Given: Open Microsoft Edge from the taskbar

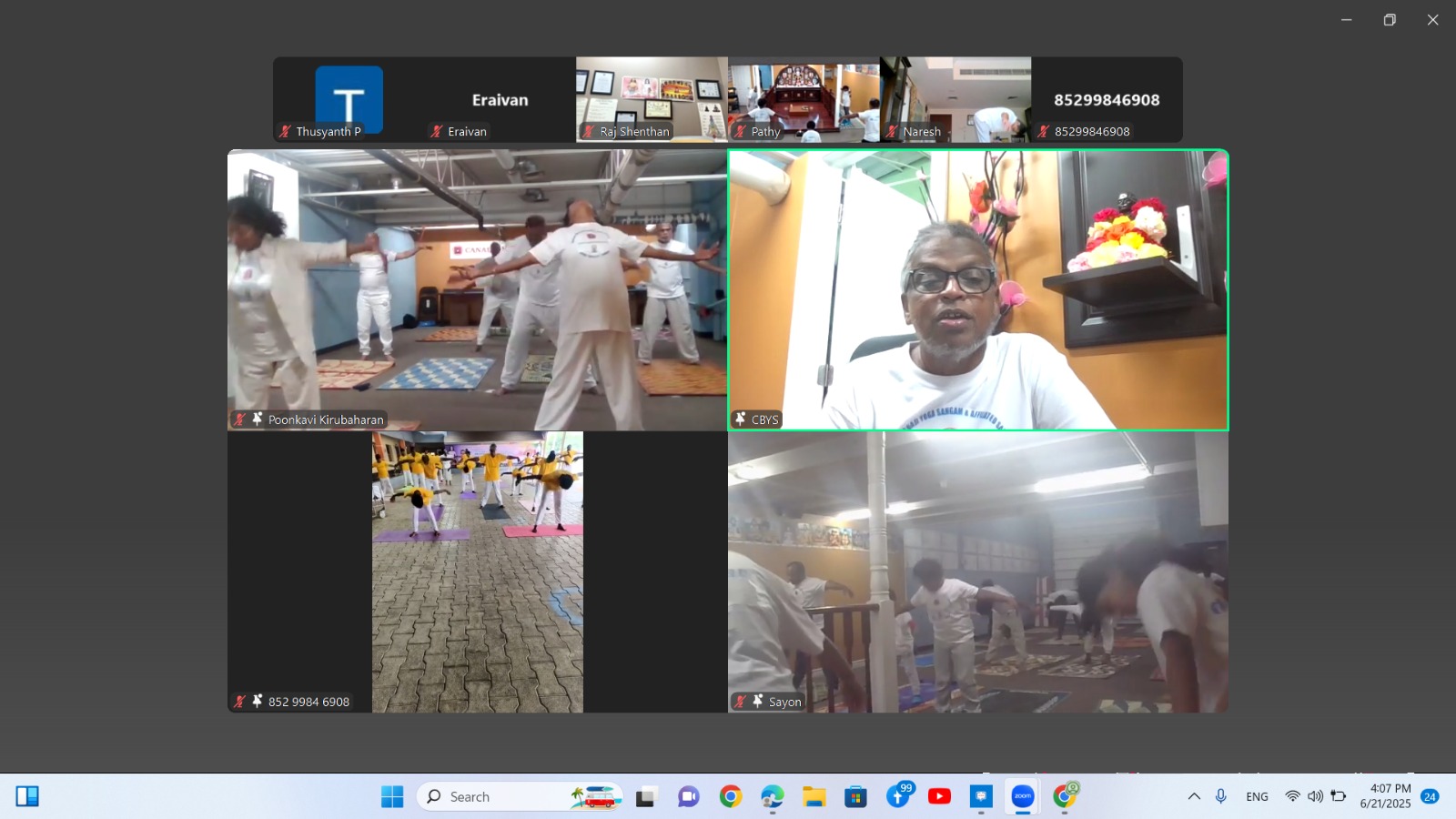Looking at the screenshot, I should click(772, 796).
